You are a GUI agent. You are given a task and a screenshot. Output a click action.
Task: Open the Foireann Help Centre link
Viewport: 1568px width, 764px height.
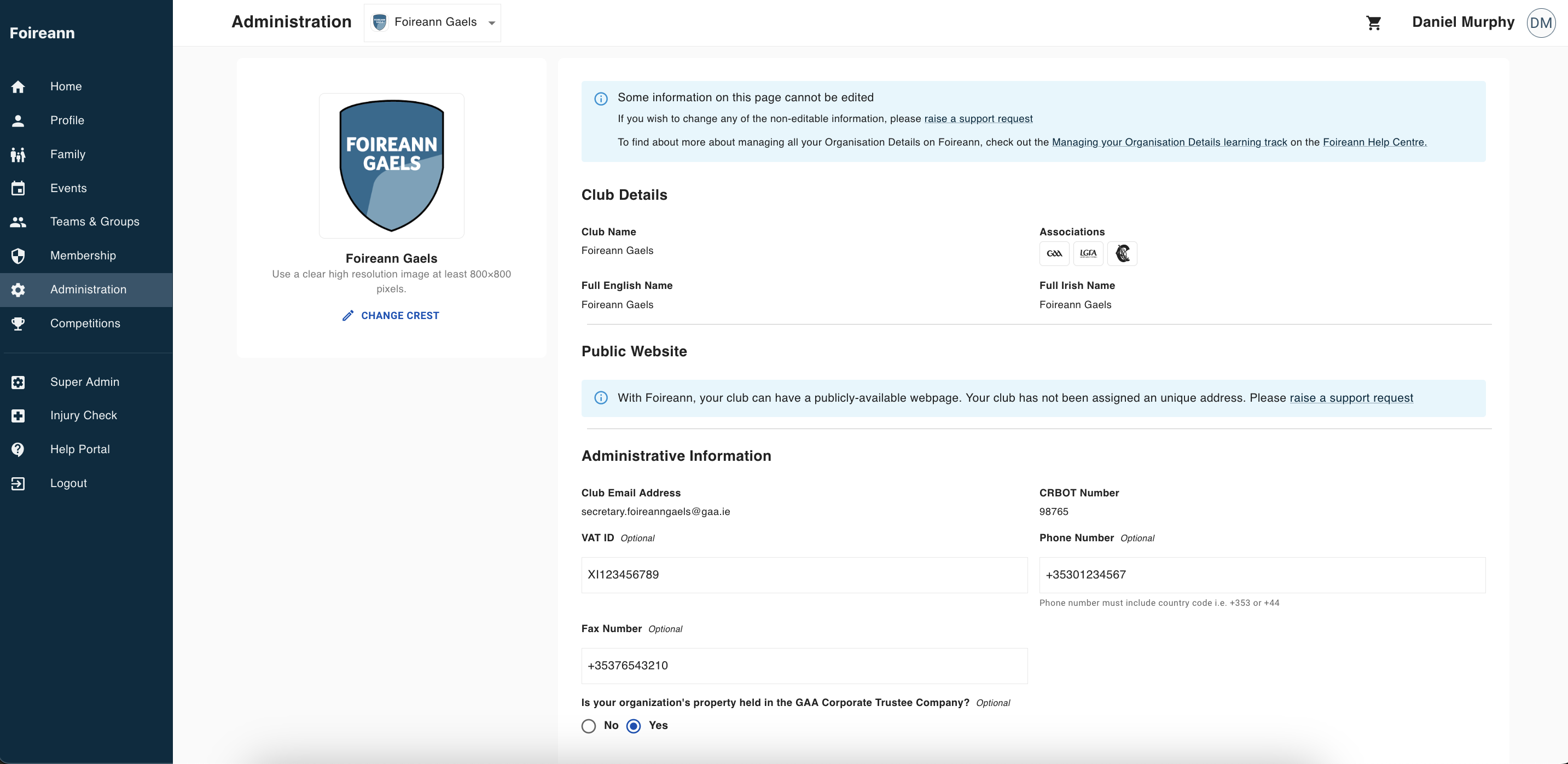point(1374,142)
